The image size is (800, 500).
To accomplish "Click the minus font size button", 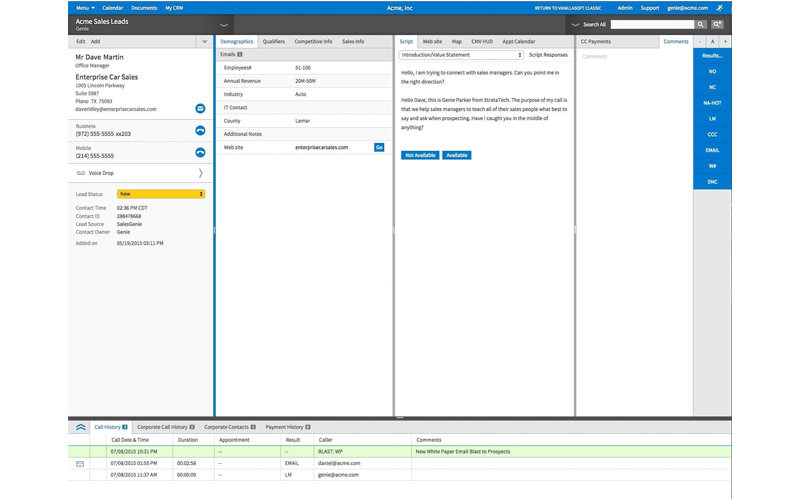I will tap(699, 42).
